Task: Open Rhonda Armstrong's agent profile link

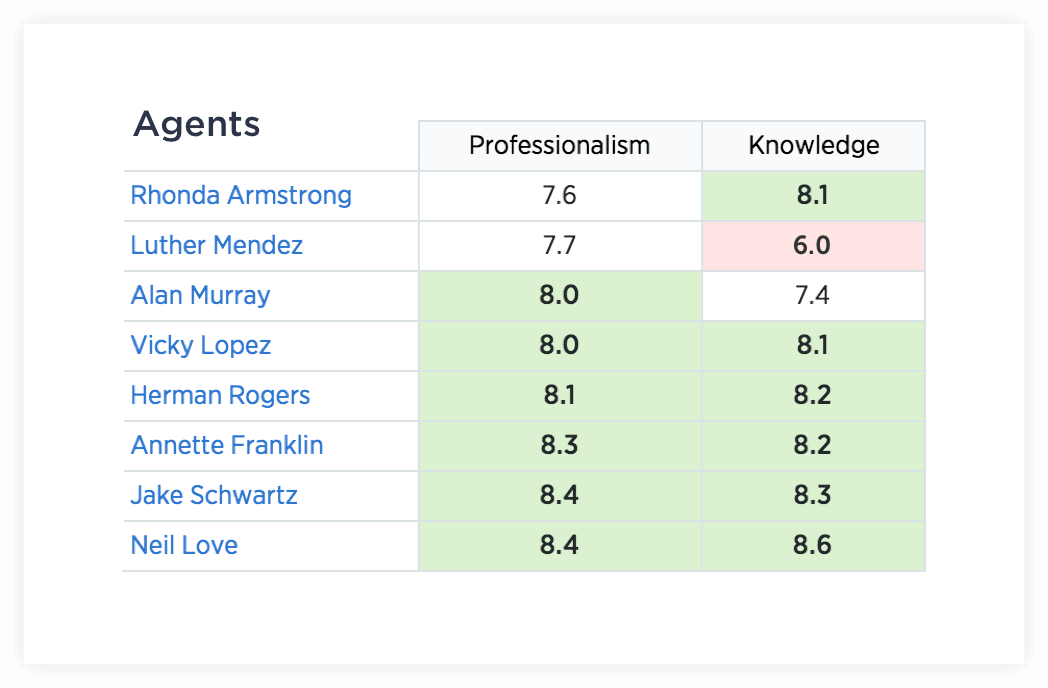Action: pyautogui.click(x=241, y=195)
